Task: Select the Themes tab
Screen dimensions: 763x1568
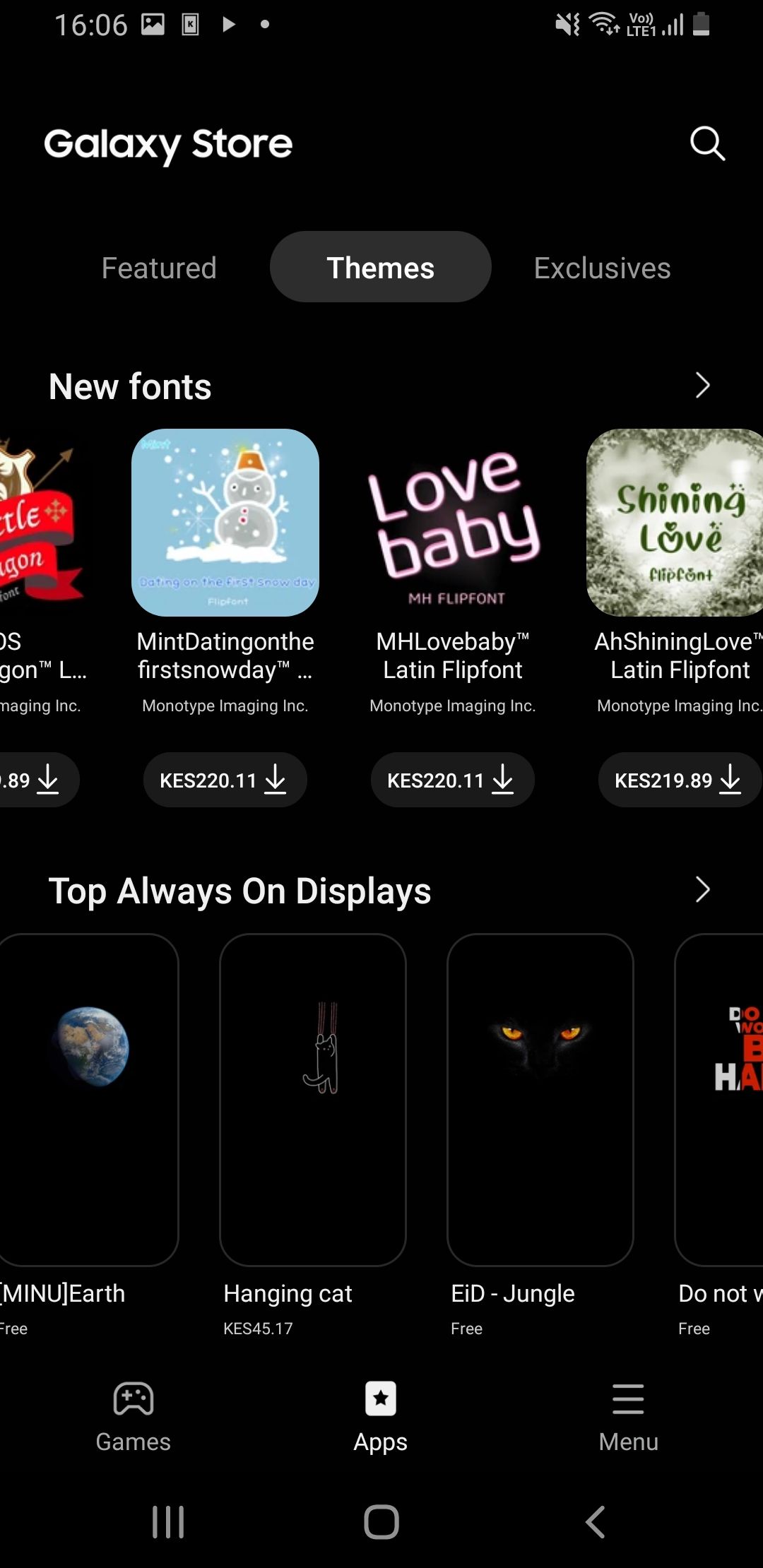Action: [381, 267]
